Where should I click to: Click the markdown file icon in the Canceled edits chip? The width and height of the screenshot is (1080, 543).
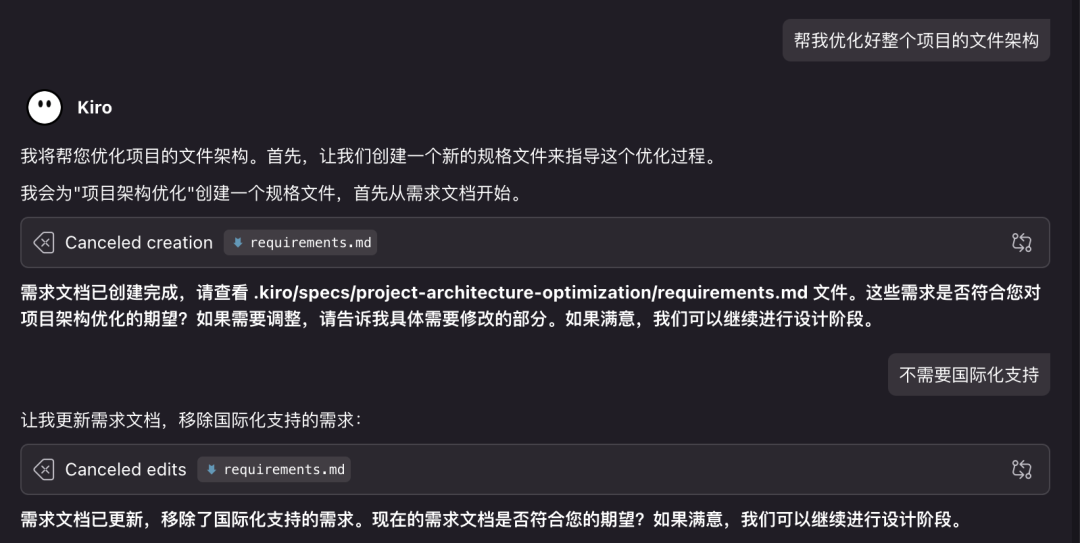(211, 469)
